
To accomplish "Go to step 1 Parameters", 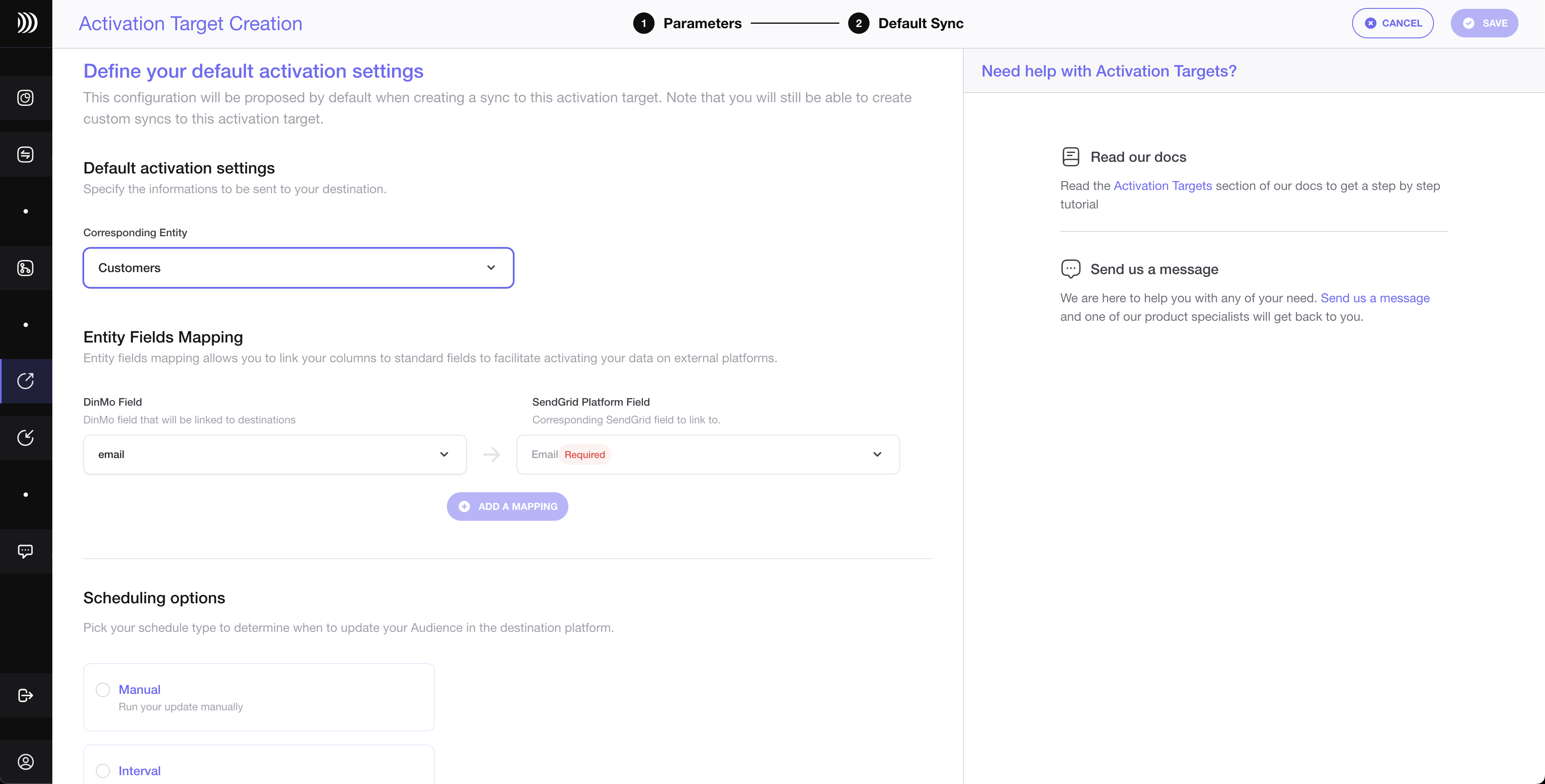I will (x=687, y=23).
